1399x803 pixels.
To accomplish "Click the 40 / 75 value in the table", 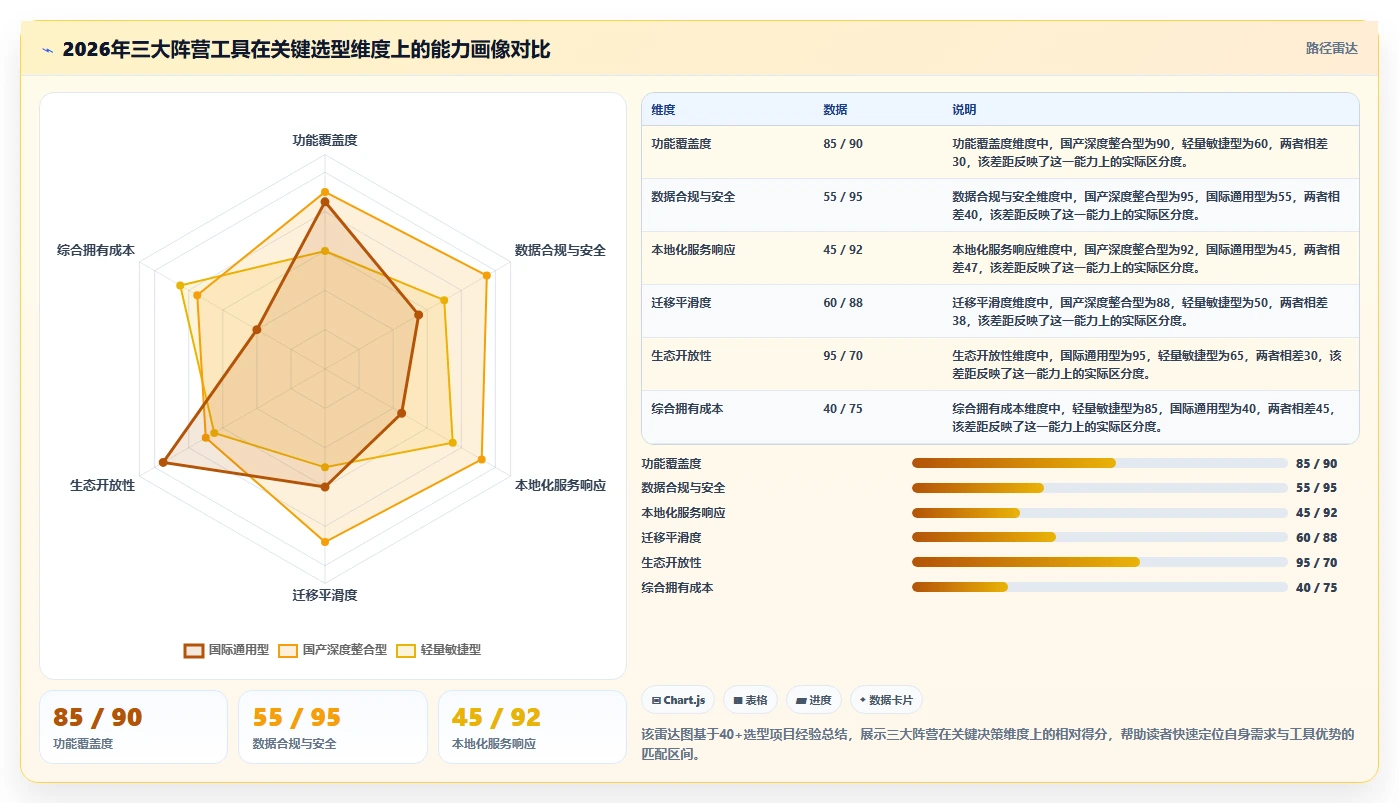I will pyautogui.click(x=843, y=409).
